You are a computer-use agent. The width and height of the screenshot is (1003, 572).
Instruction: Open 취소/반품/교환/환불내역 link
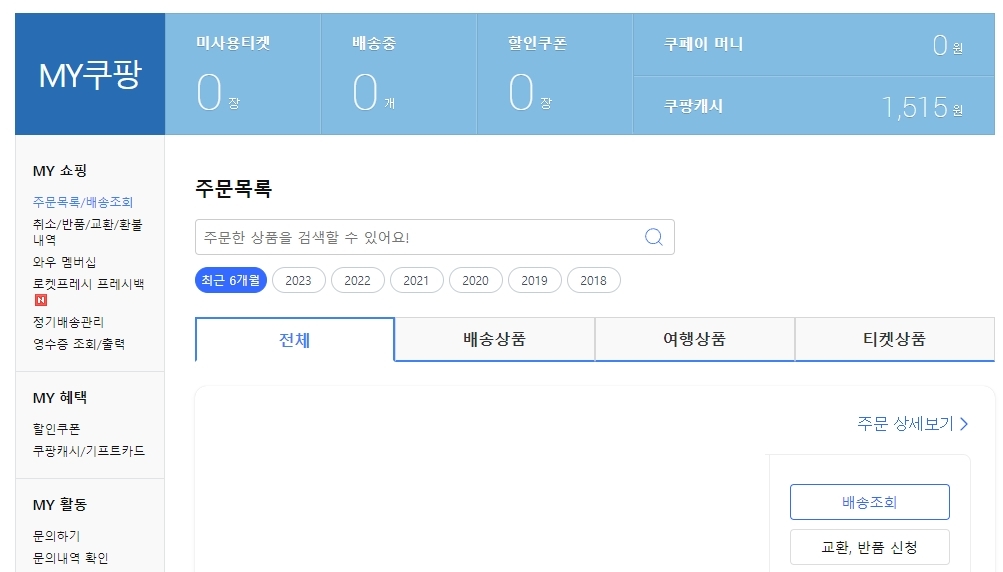point(88,232)
